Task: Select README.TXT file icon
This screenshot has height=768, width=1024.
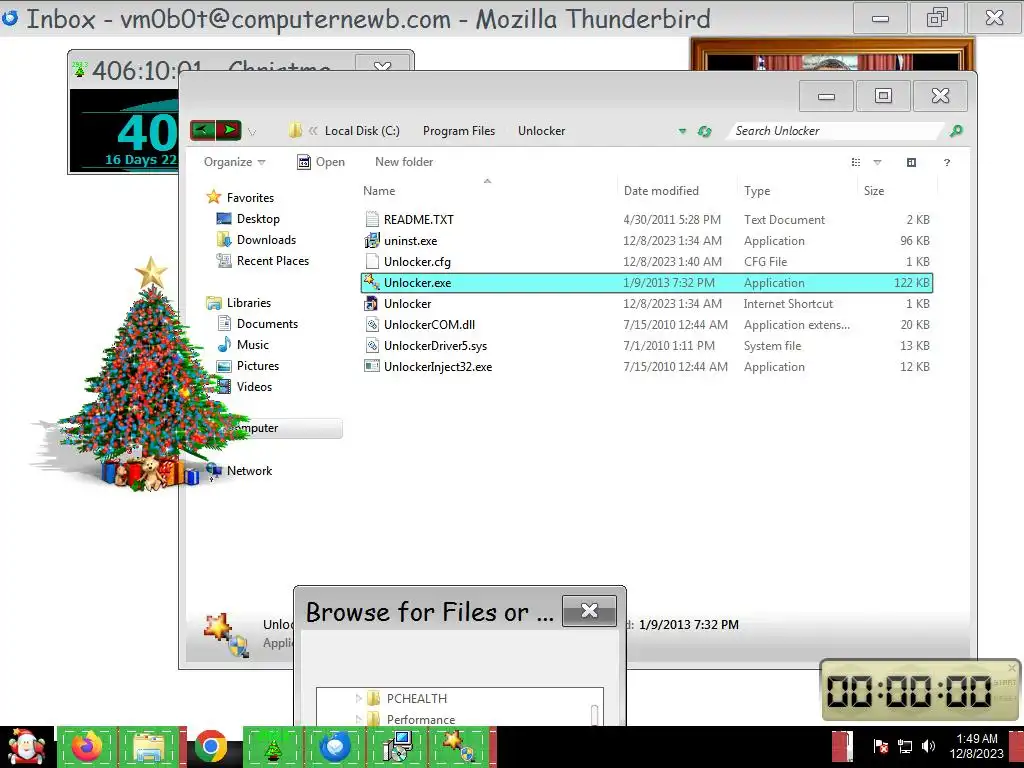Action: click(x=372, y=219)
